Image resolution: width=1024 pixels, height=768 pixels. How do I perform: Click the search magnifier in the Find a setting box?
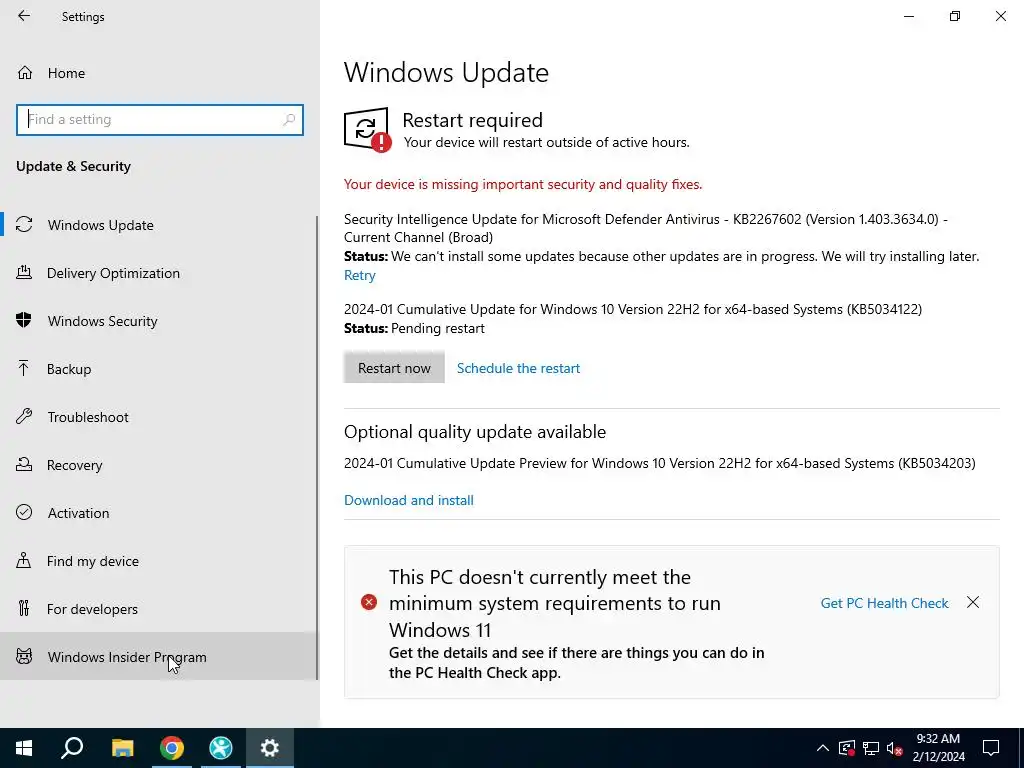pos(289,120)
